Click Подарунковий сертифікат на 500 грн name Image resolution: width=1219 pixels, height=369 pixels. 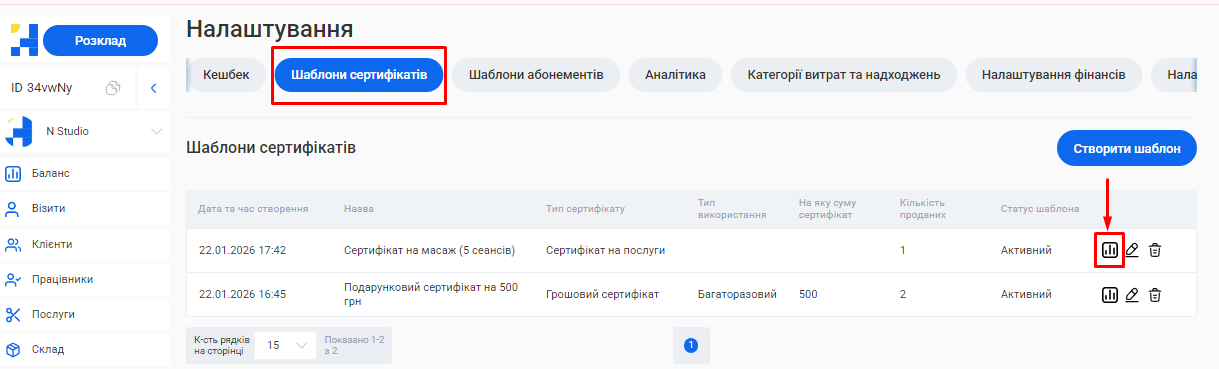click(431, 295)
